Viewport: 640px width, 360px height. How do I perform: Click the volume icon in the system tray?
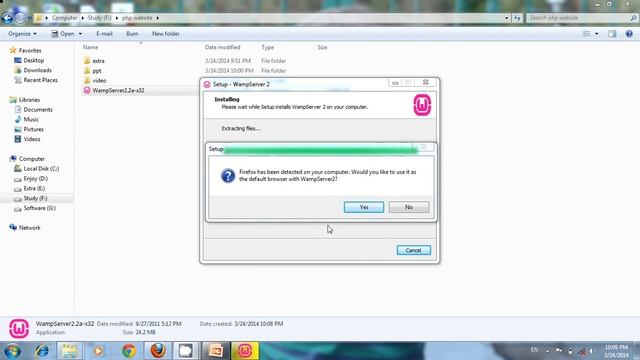pos(591,351)
